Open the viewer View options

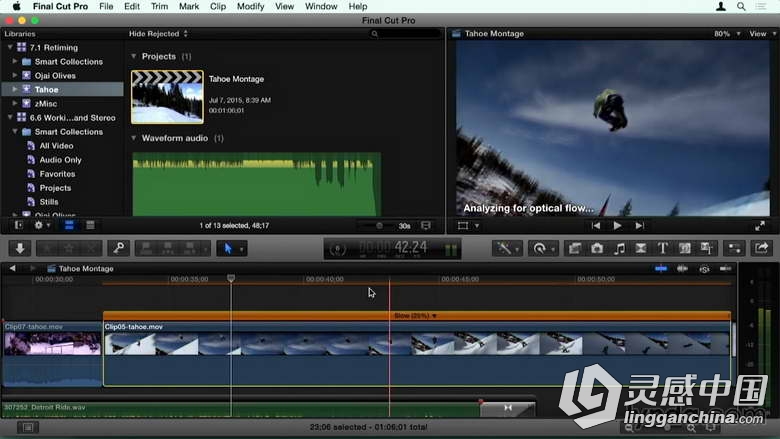pos(762,33)
